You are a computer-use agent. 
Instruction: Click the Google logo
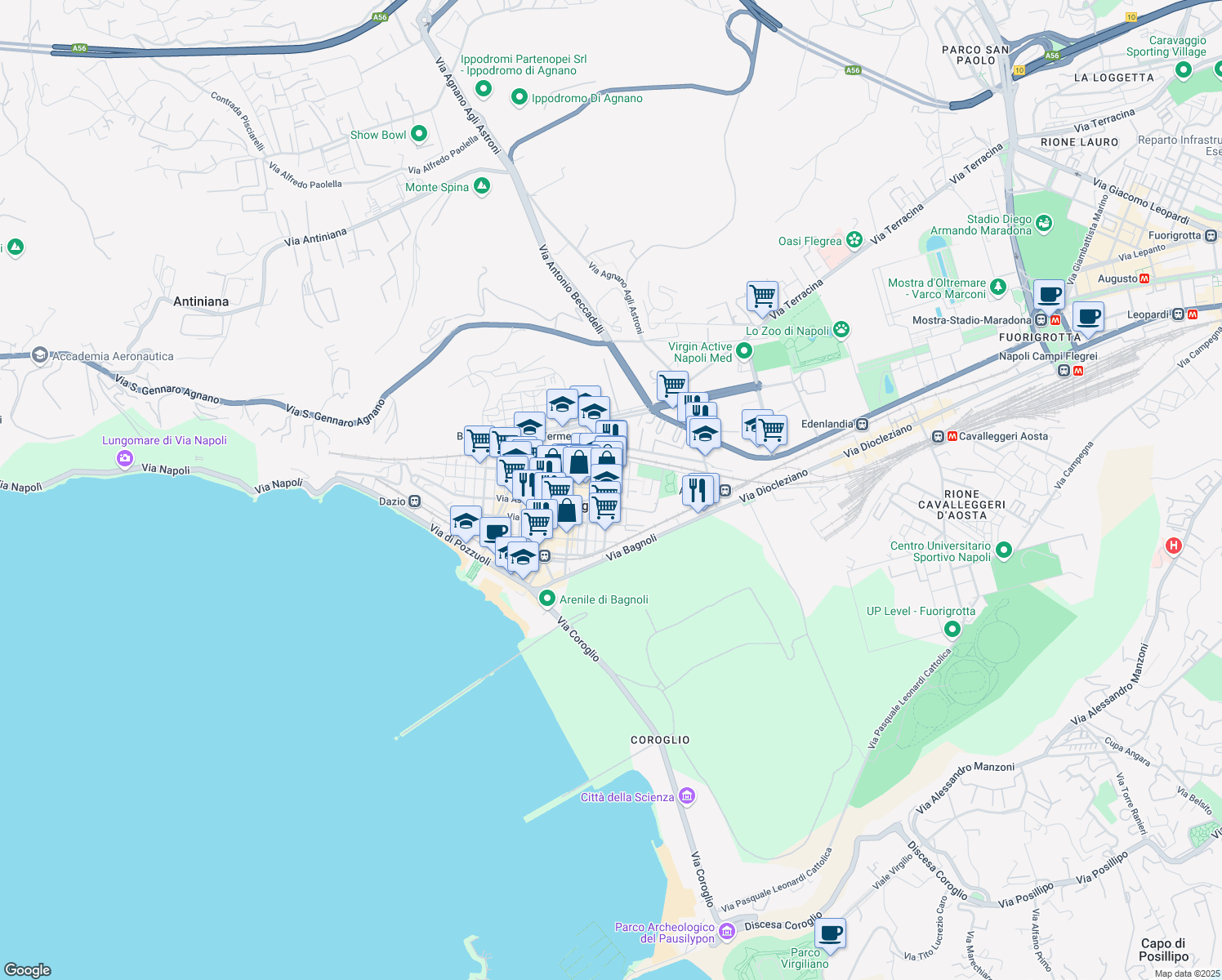coord(27,969)
